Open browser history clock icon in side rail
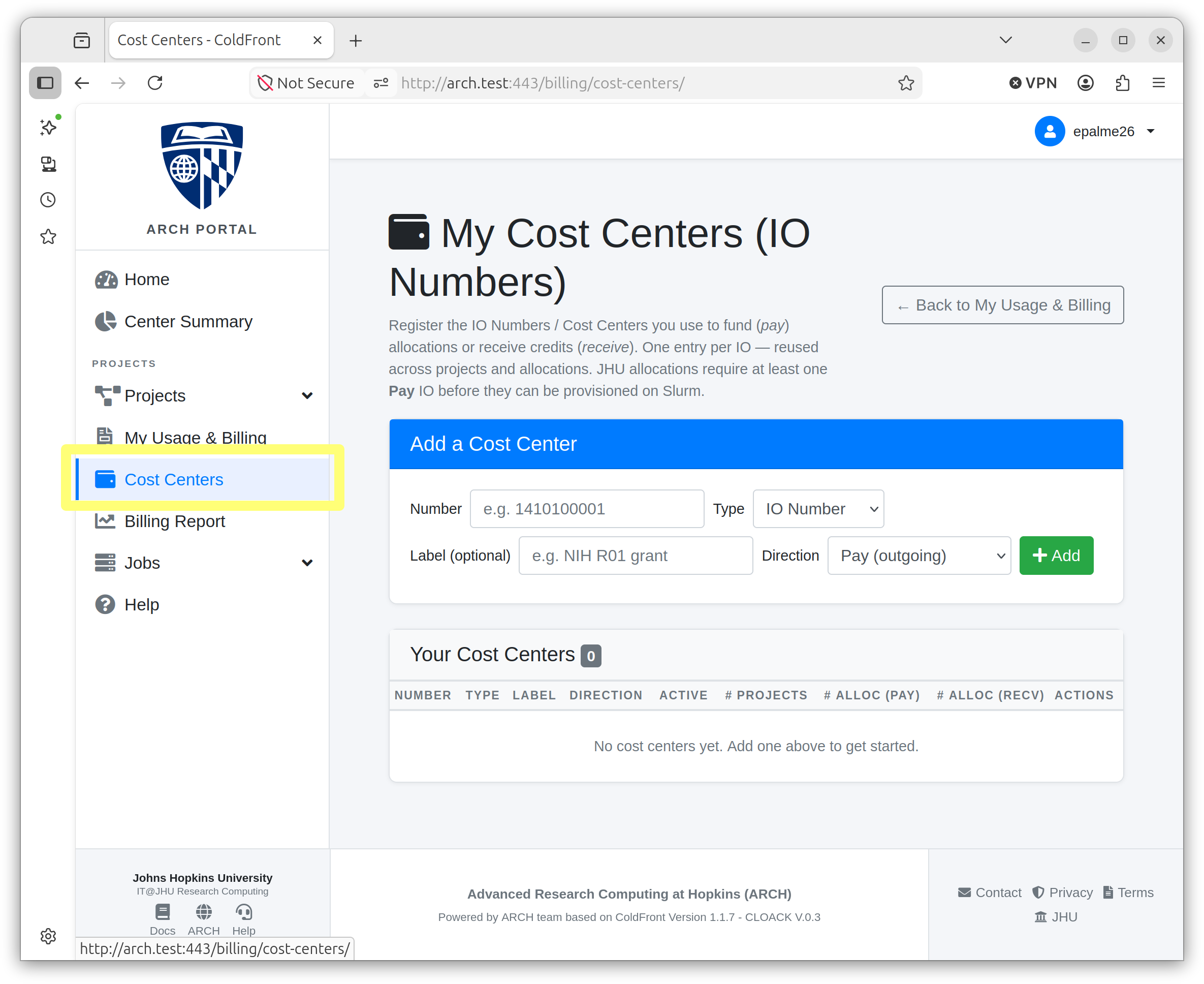Image resolution: width=1204 pixels, height=984 pixels. (48, 200)
